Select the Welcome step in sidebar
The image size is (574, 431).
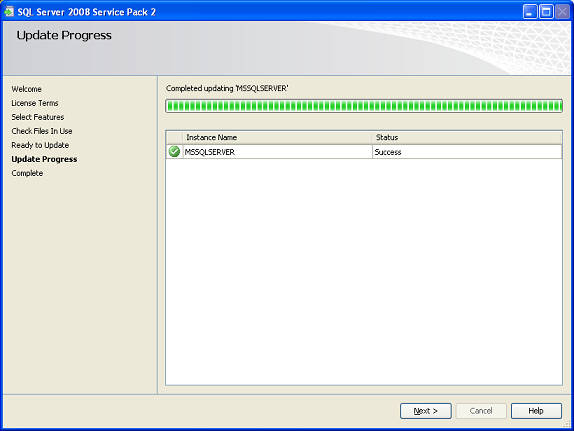(26, 89)
